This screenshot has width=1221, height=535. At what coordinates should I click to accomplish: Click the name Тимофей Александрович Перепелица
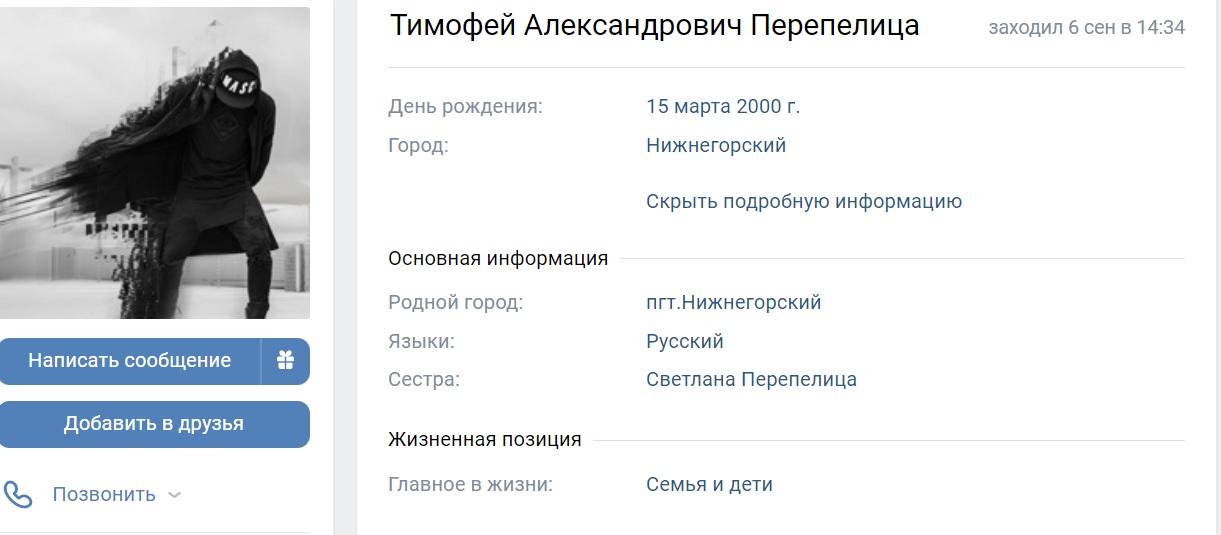pyautogui.click(x=654, y=26)
